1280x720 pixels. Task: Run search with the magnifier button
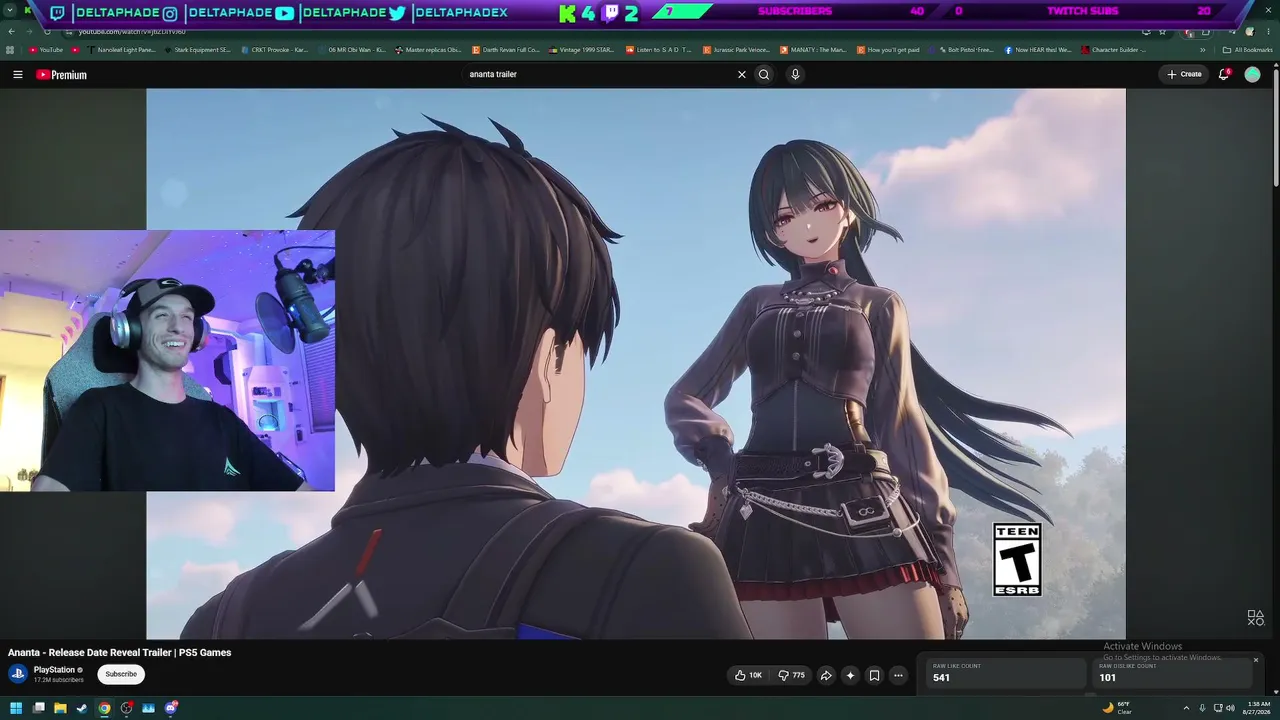(x=764, y=74)
